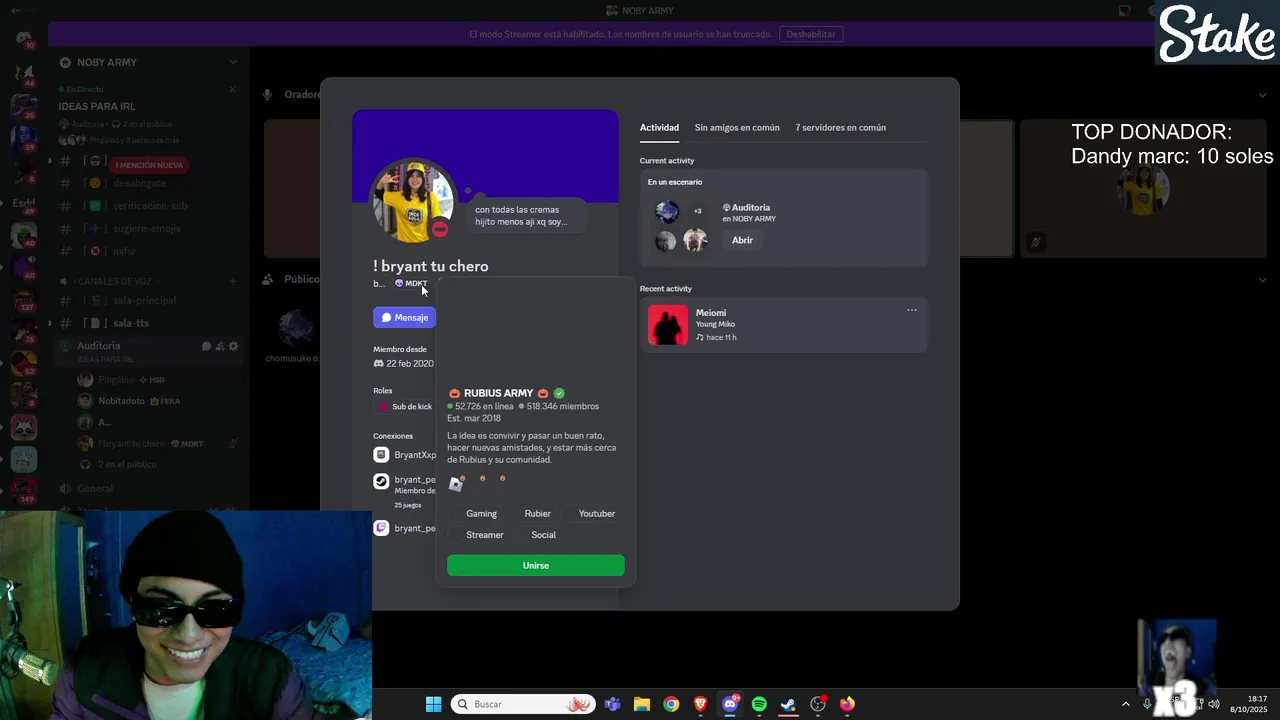Add a channel to CANALES DE VOZ
This screenshot has height=720, width=1280.
(x=233, y=281)
